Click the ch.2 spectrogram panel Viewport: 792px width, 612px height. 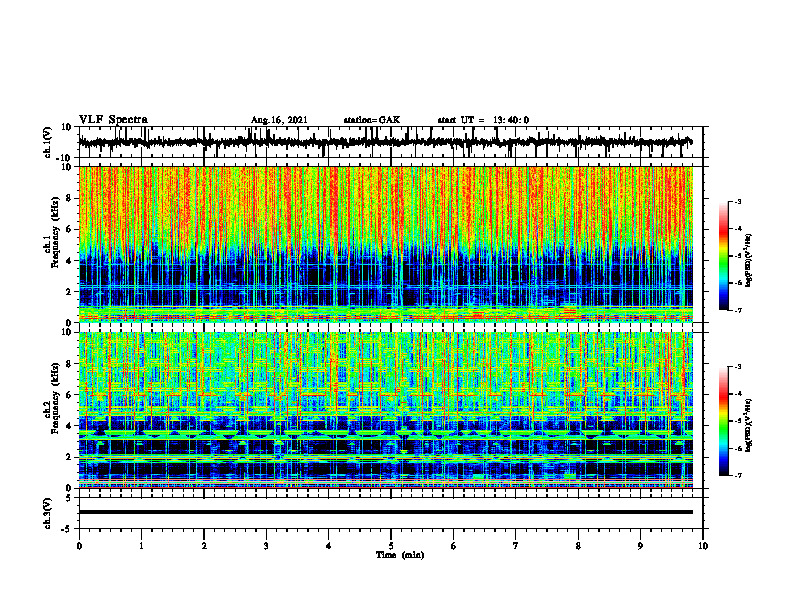point(386,410)
